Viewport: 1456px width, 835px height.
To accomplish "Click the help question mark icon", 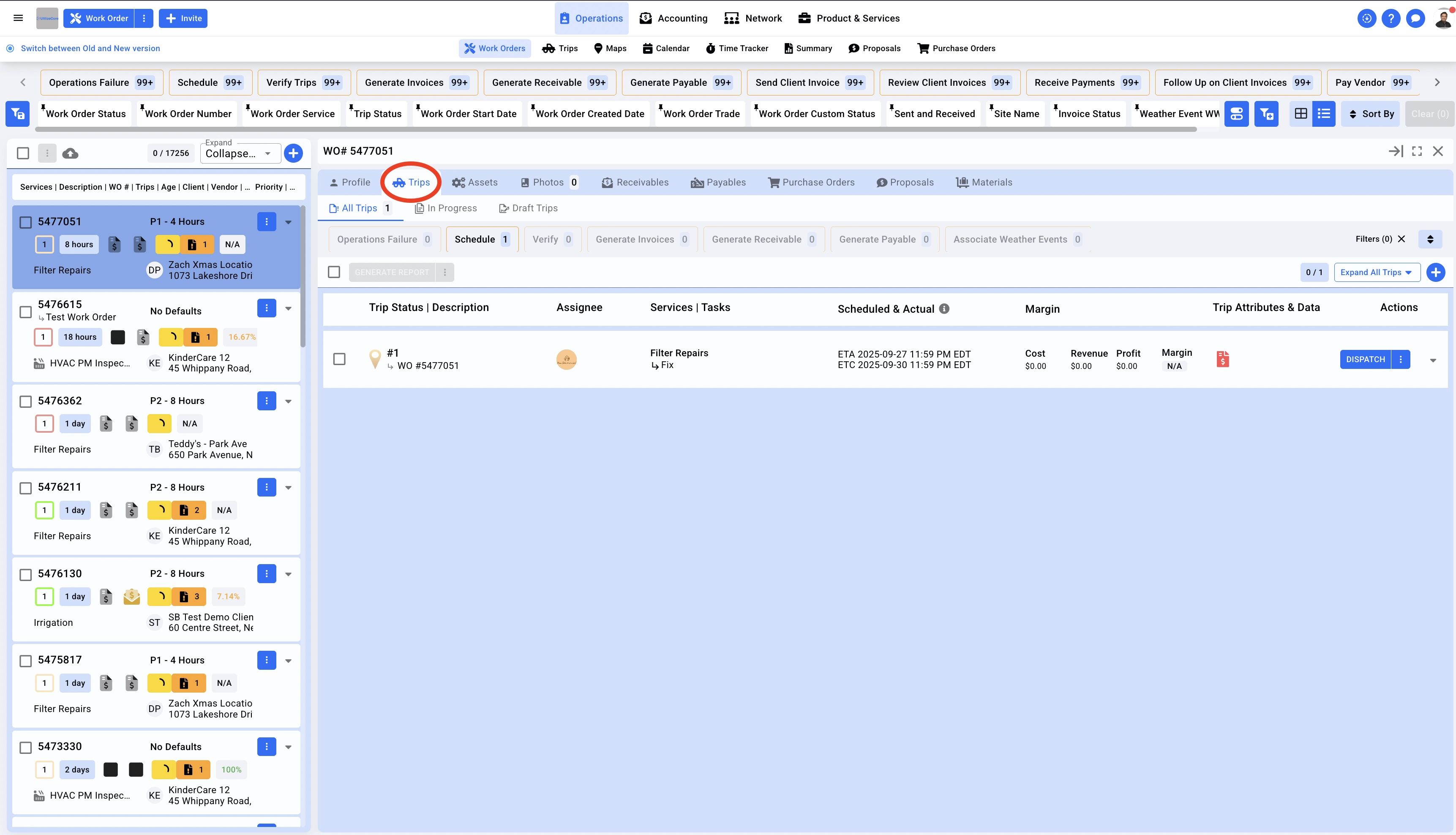I will [x=1391, y=18].
